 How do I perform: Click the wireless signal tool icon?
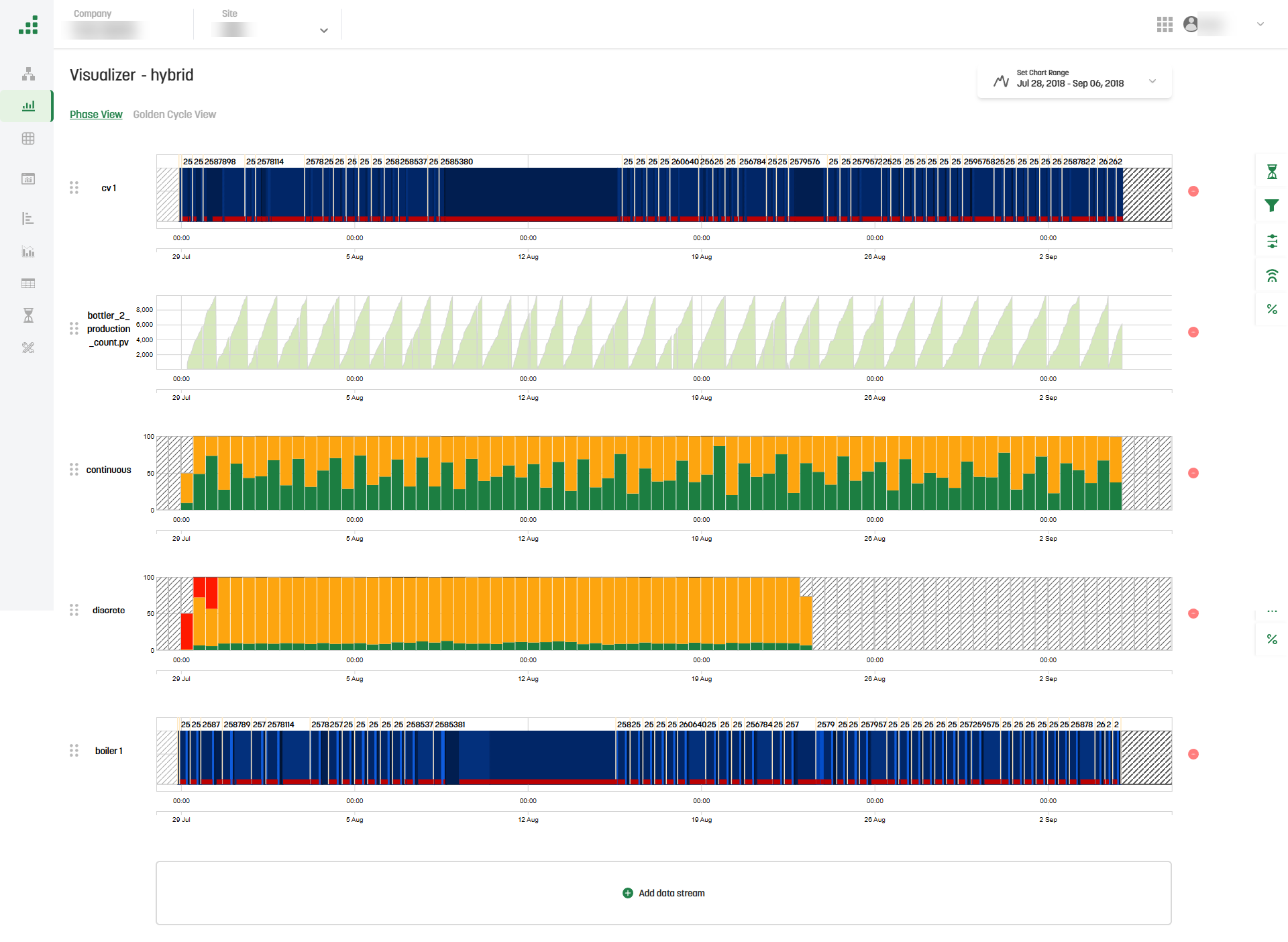click(1272, 276)
